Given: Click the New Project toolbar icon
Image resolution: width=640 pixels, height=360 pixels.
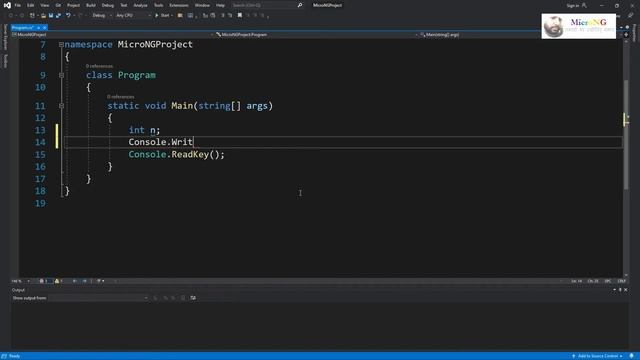Looking at the screenshot, I should coord(32,16).
